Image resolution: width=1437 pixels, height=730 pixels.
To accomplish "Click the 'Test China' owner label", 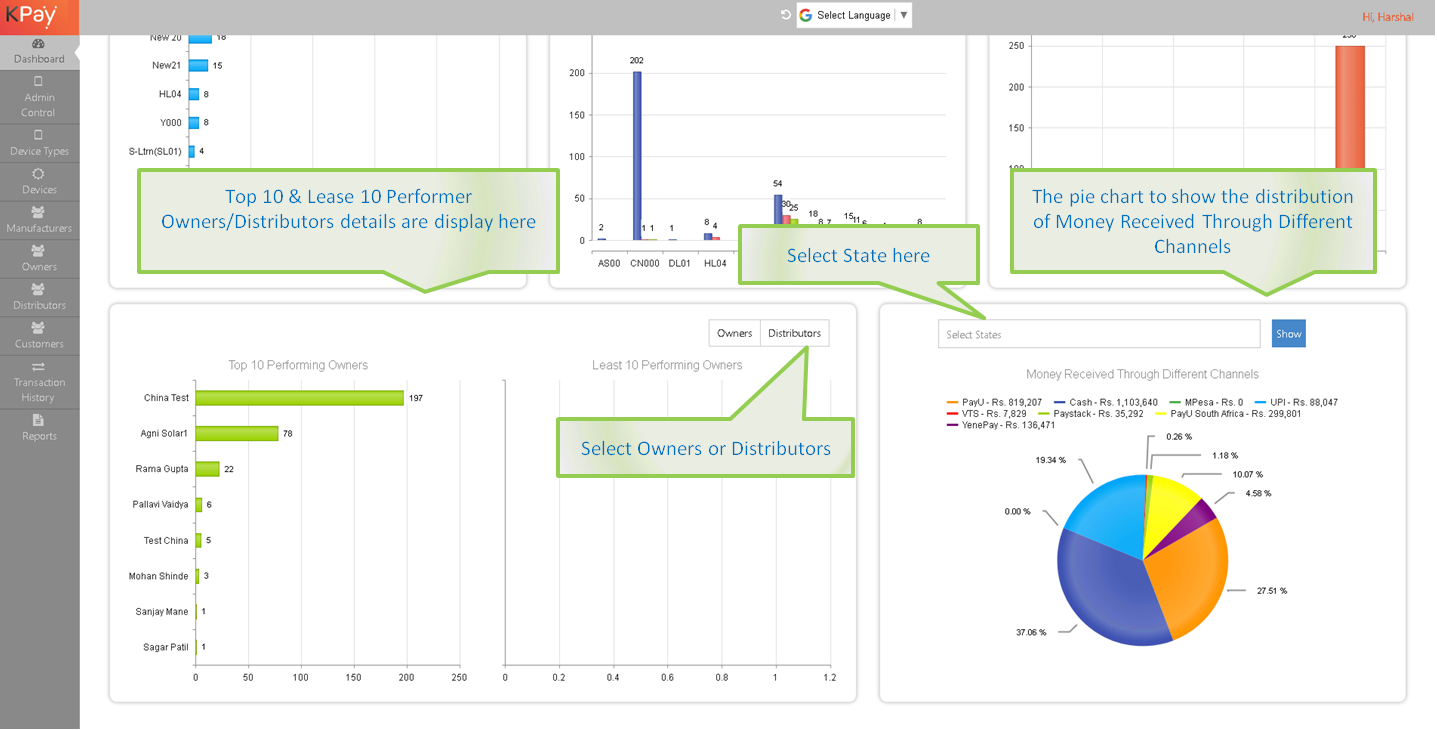I will (x=166, y=541).
